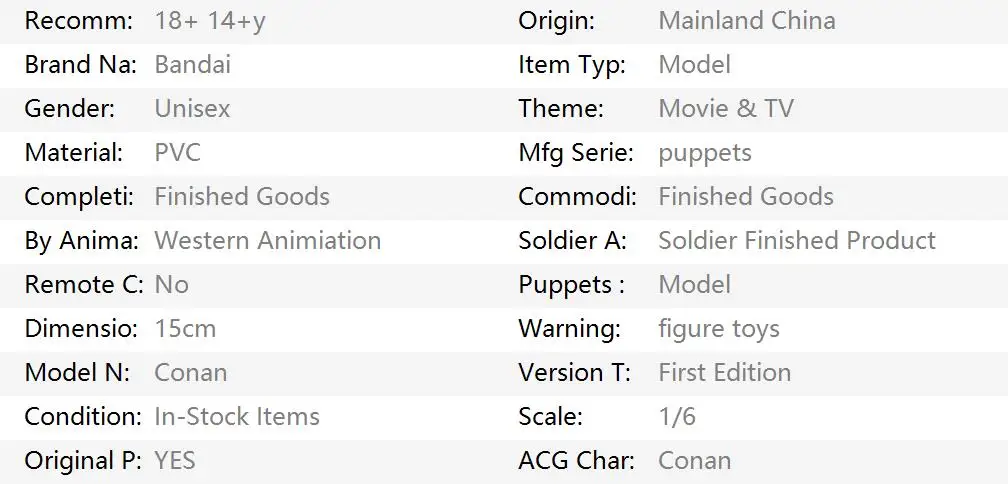Screen dimensions: 1008x484
Task: Select the Unisex gender value
Action: 192,109
